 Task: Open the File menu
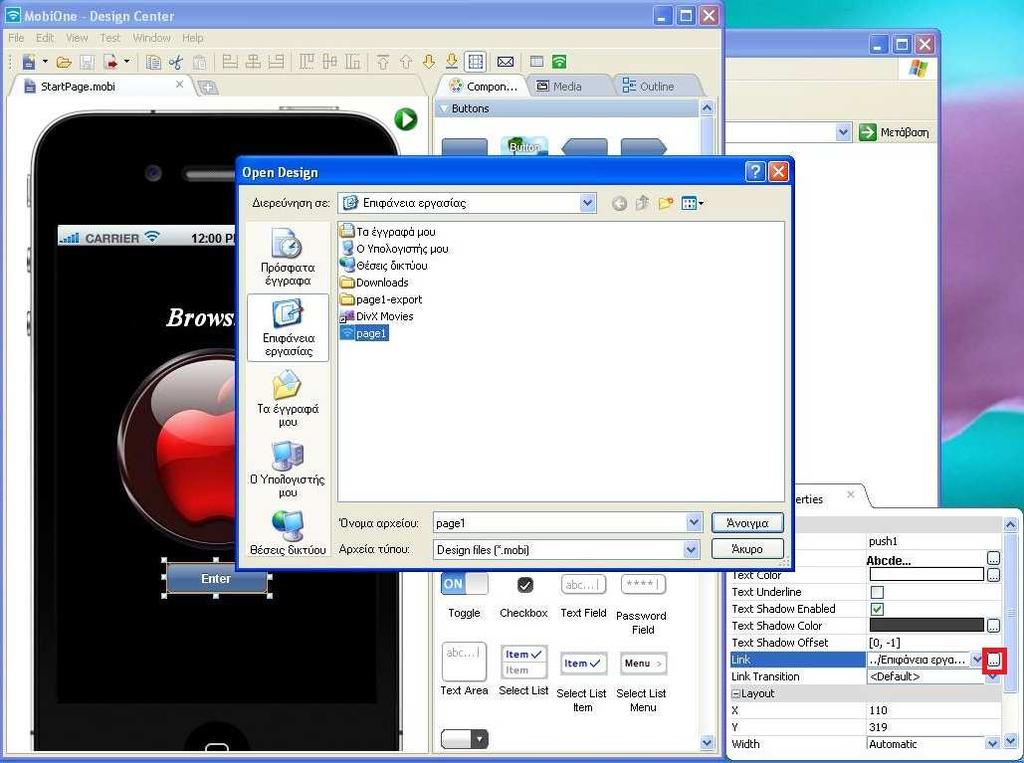point(16,38)
